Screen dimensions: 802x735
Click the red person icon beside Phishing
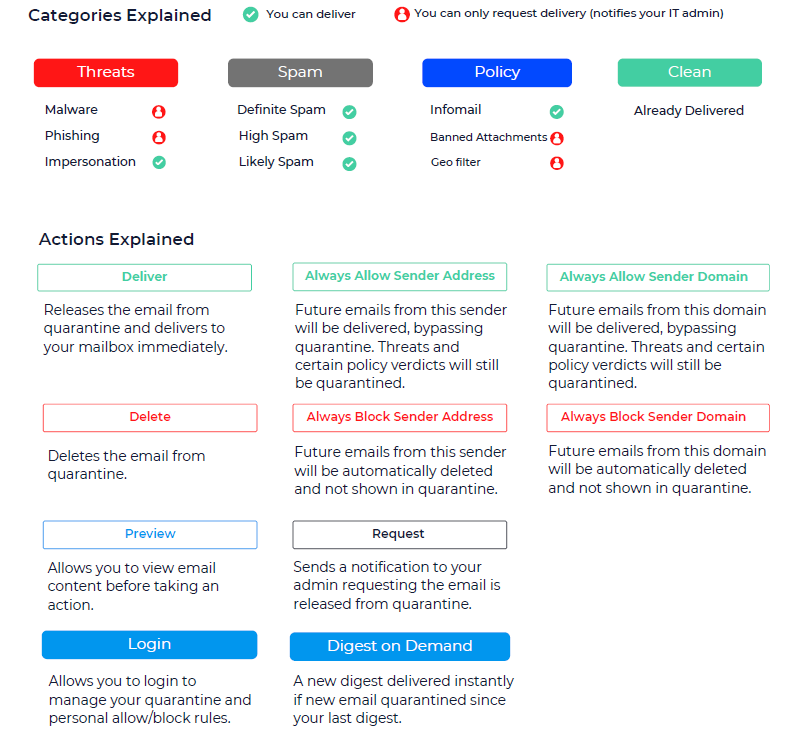pyautogui.click(x=158, y=138)
